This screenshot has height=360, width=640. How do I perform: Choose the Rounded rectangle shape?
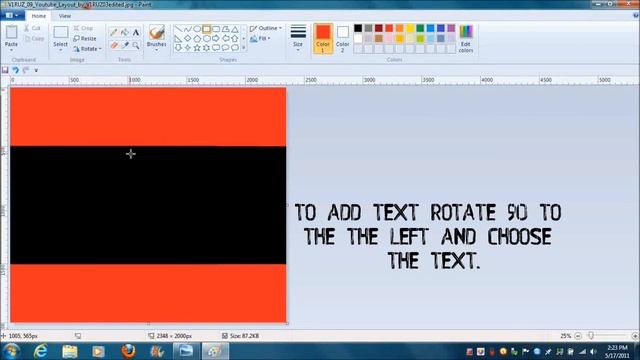coord(216,29)
